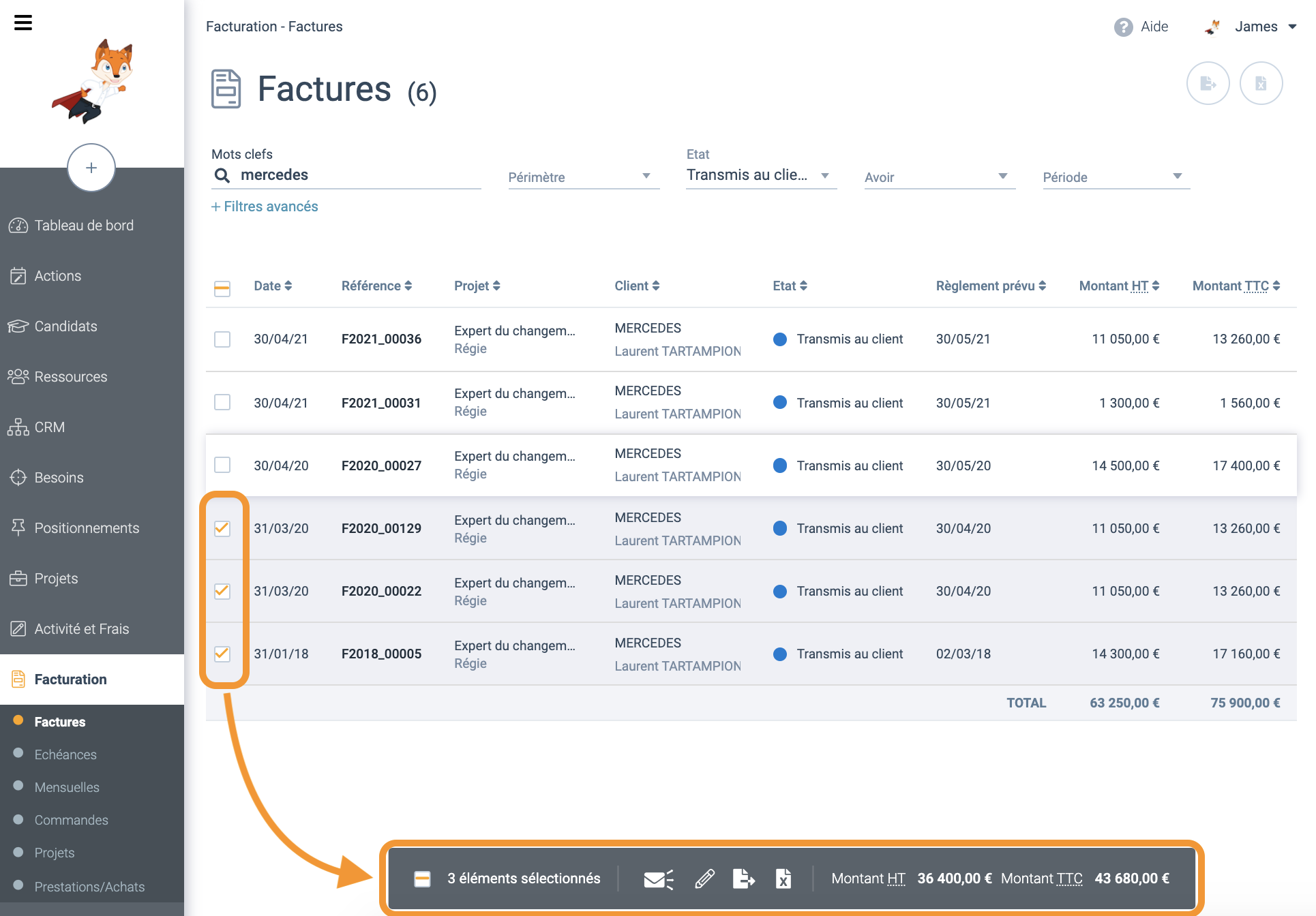1316x916 pixels.
Task: Click Aide help link
Action: point(1154,27)
